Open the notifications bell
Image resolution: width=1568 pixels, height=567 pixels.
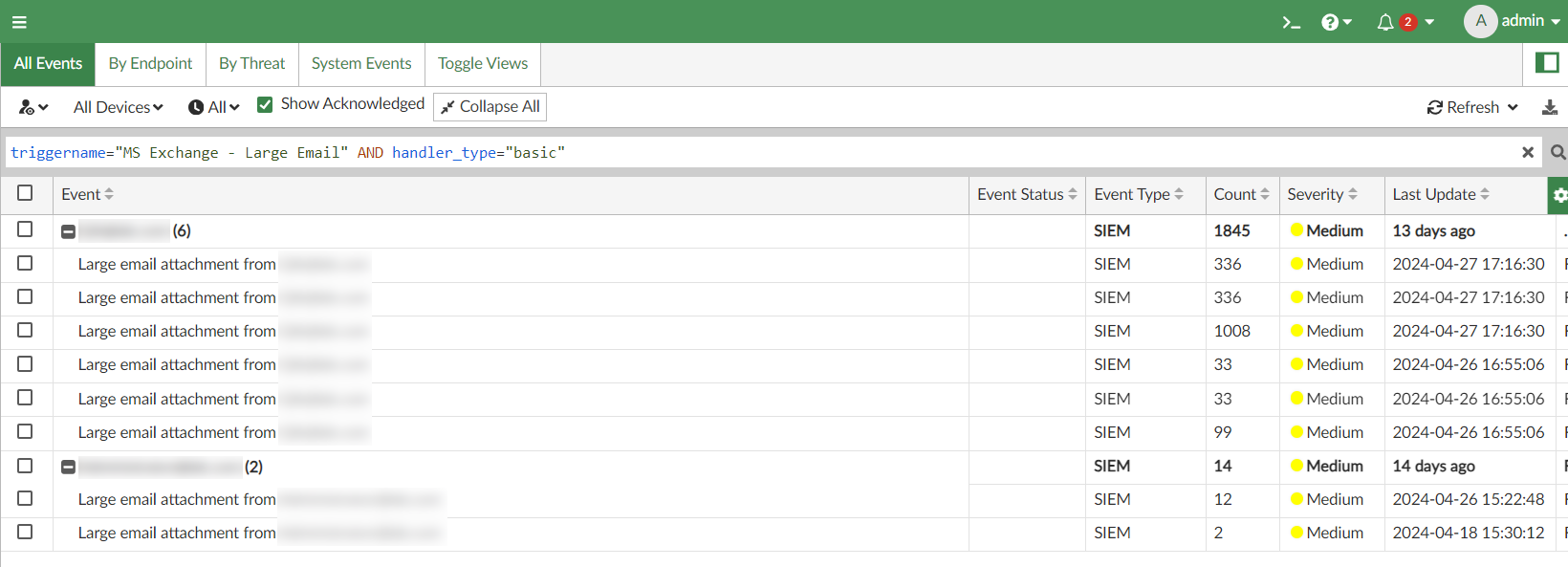pos(1385,22)
